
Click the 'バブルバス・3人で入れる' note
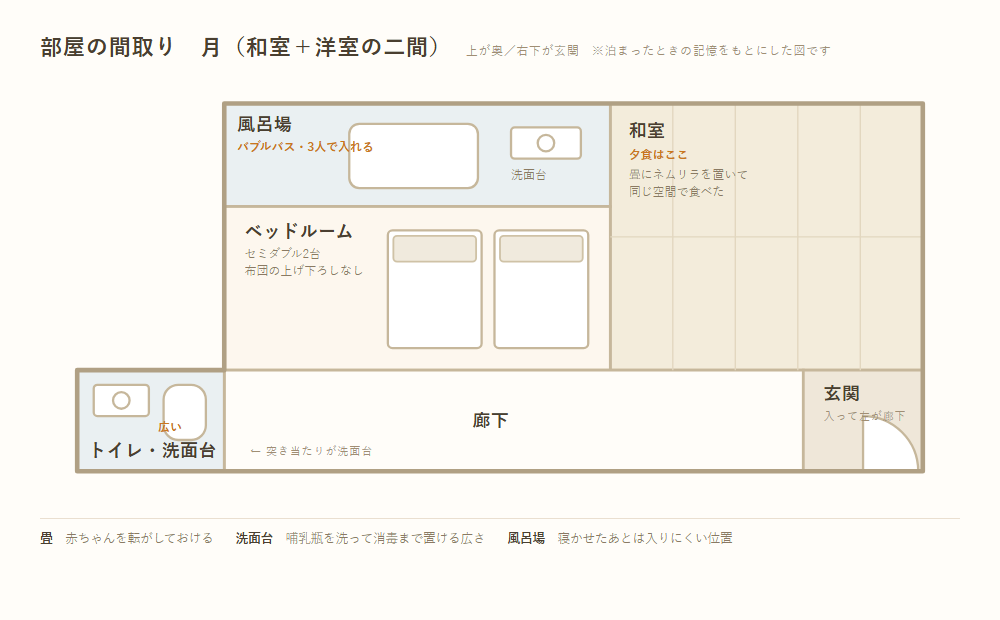coord(305,147)
